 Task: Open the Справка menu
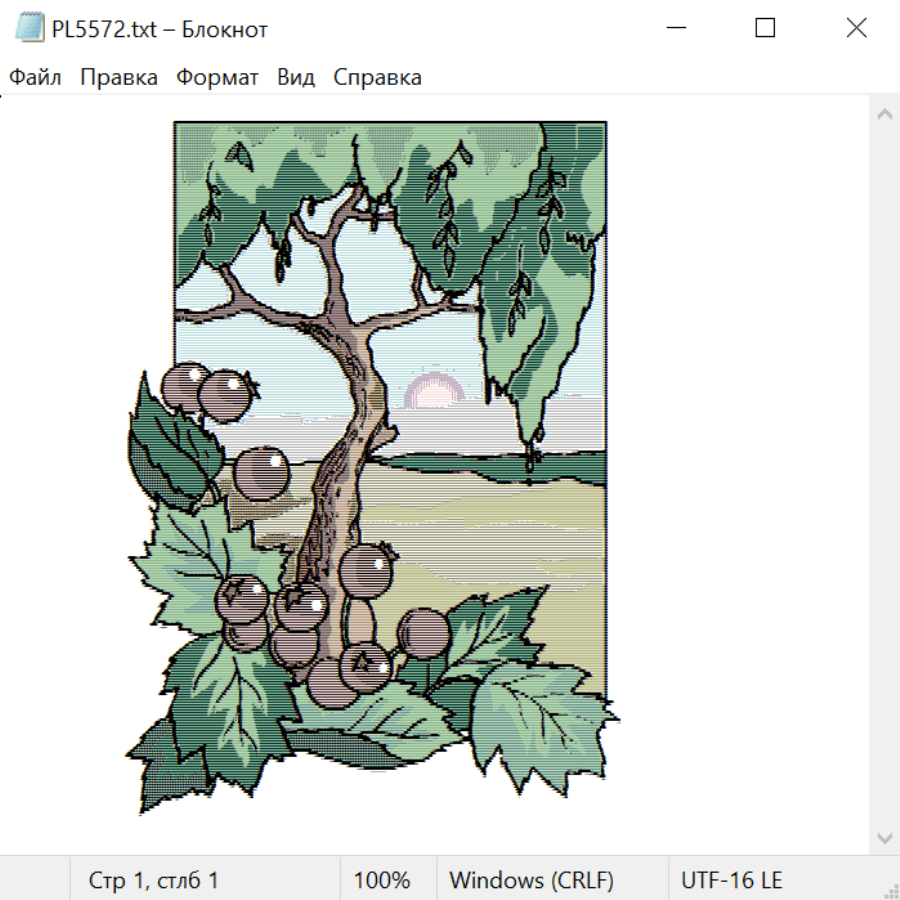pyautogui.click(x=377, y=77)
